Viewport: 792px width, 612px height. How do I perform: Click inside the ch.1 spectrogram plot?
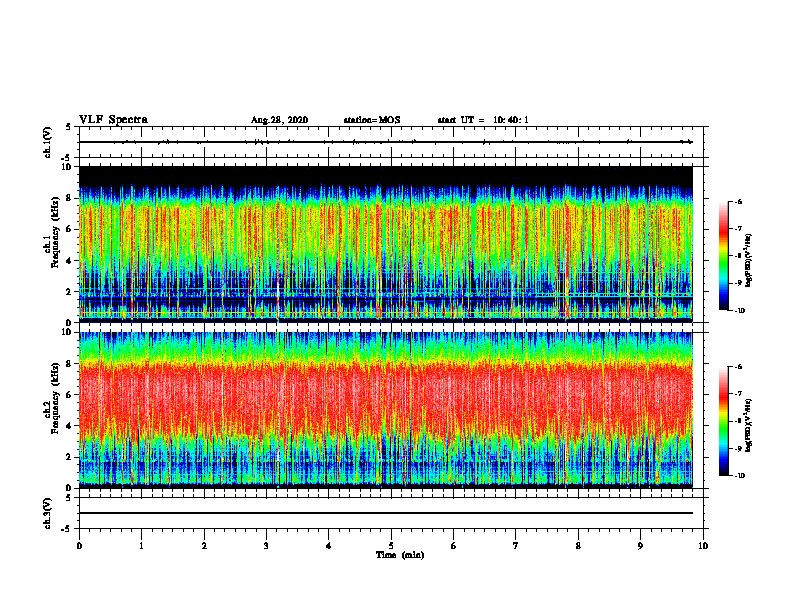pos(386,244)
